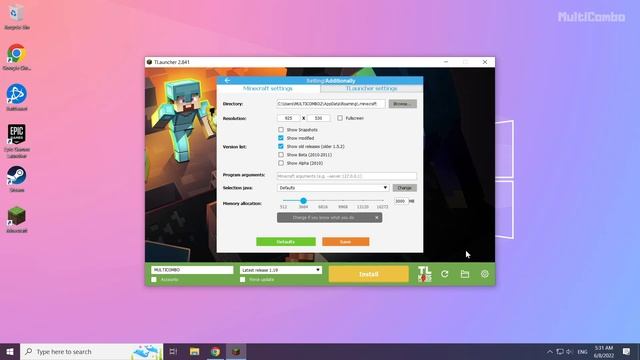Show hidden system tray icons
Image resolution: width=640 pixels, height=360 pixels.
point(550,351)
